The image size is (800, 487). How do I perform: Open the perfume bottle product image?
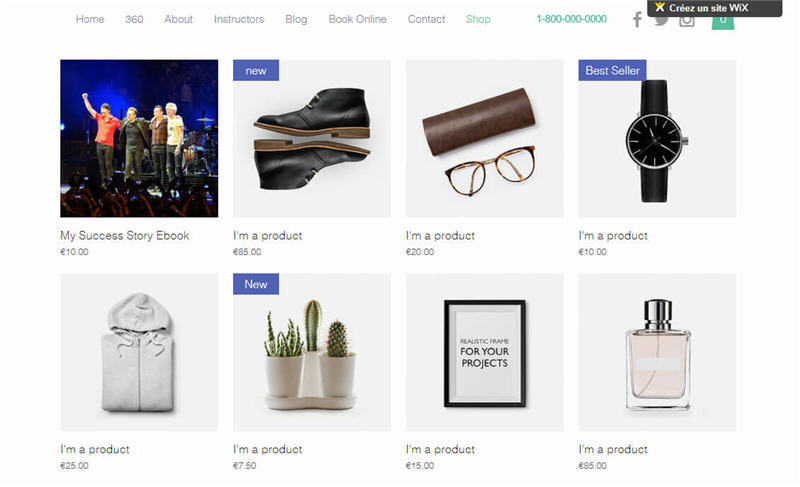pos(657,352)
